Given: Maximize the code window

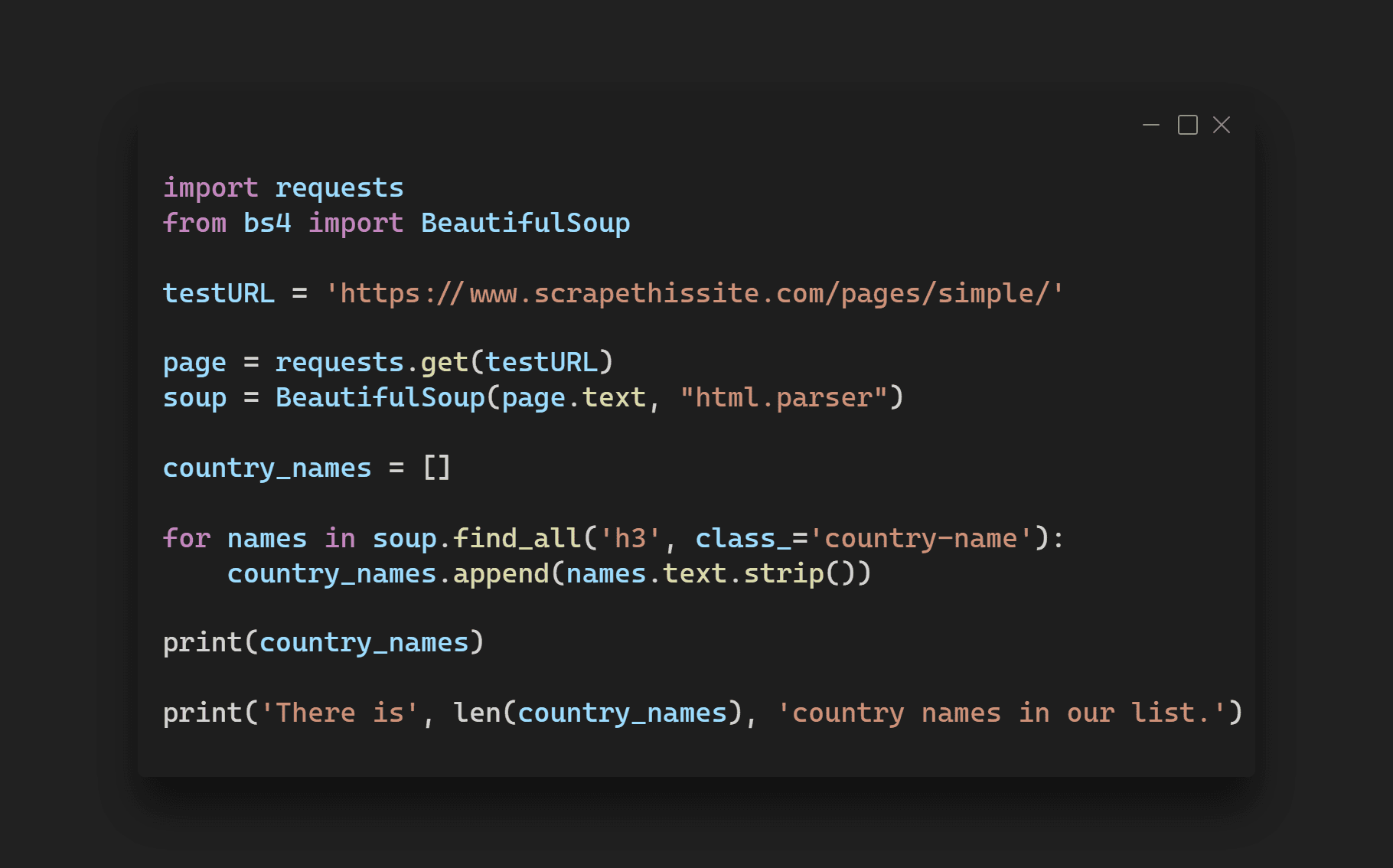Looking at the screenshot, I should click(1187, 125).
